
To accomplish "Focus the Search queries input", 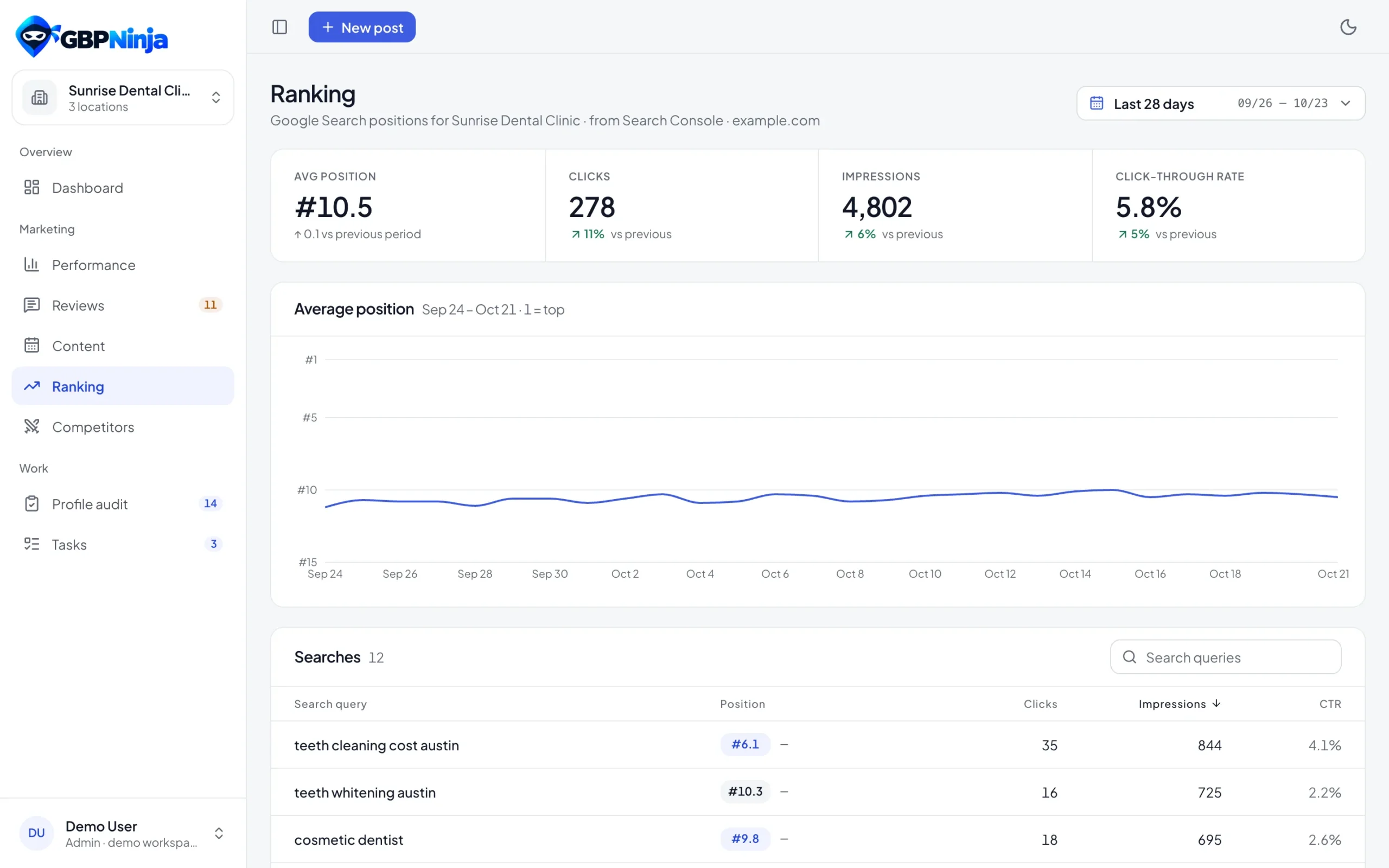I will pyautogui.click(x=1226, y=658).
